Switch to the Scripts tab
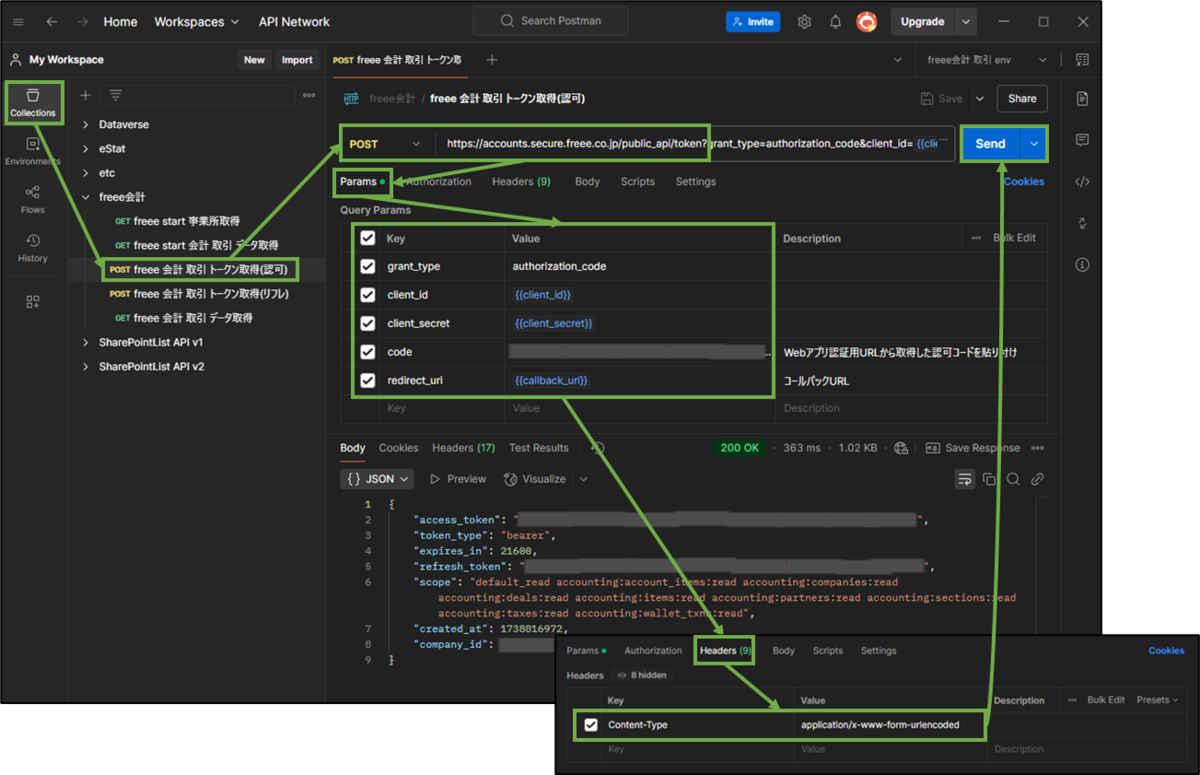 [637, 182]
